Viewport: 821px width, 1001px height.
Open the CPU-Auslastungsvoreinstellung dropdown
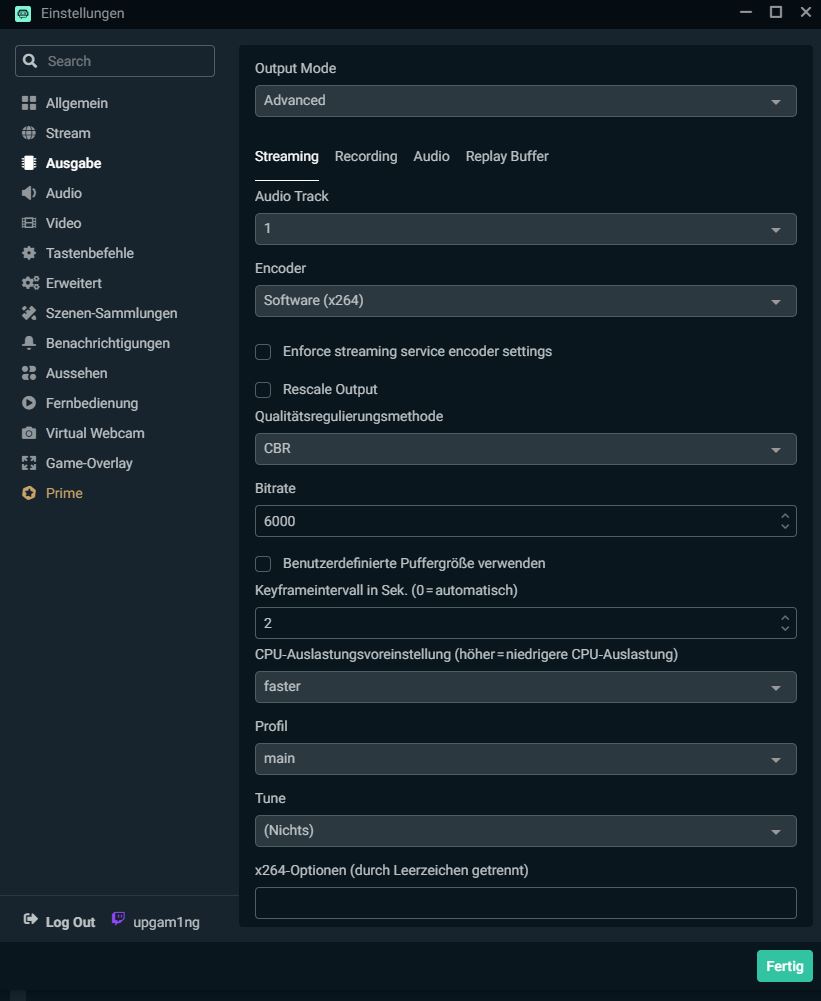click(x=525, y=686)
